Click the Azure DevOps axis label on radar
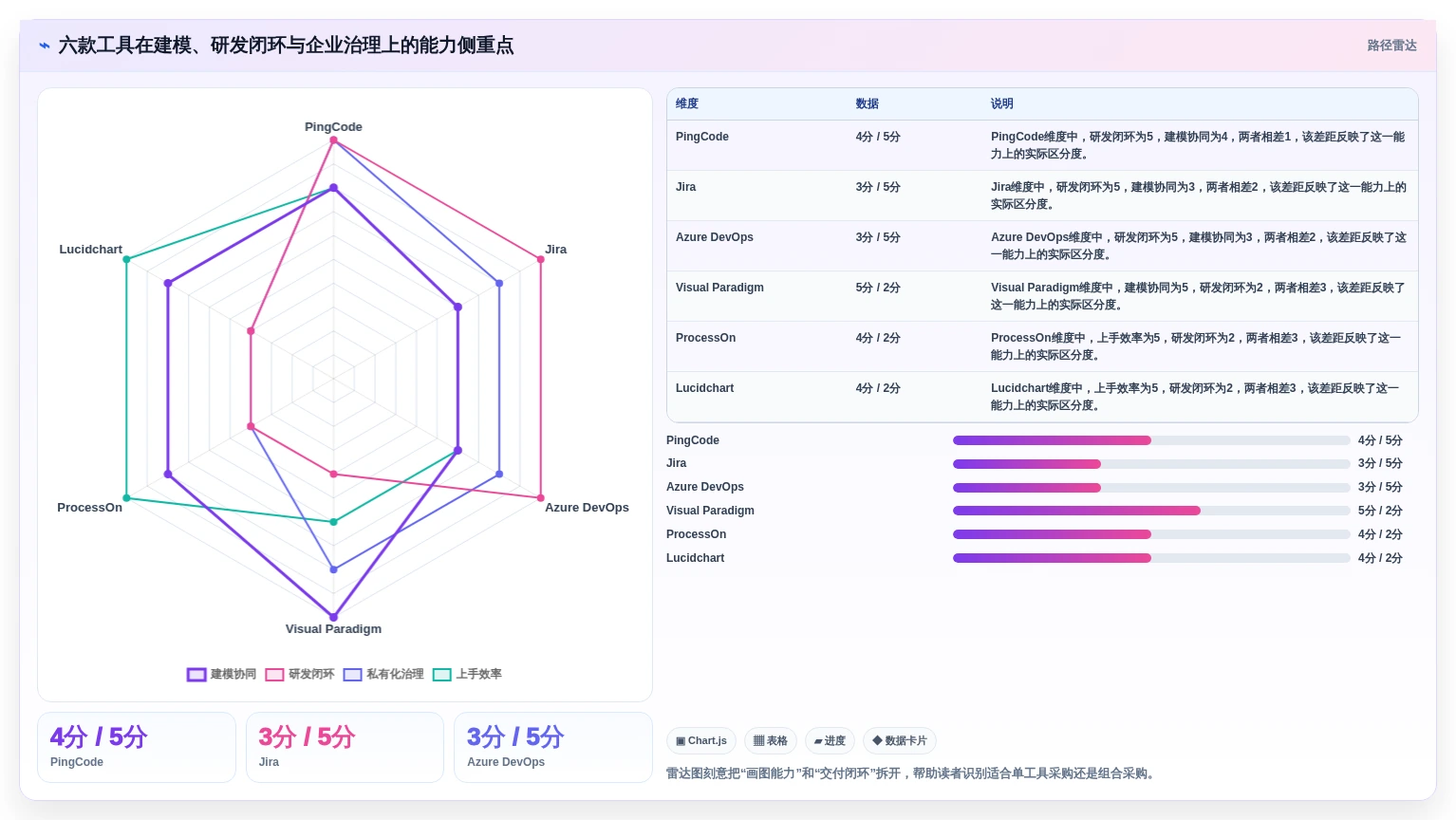This screenshot has height=820, width=1456. coord(587,507)
